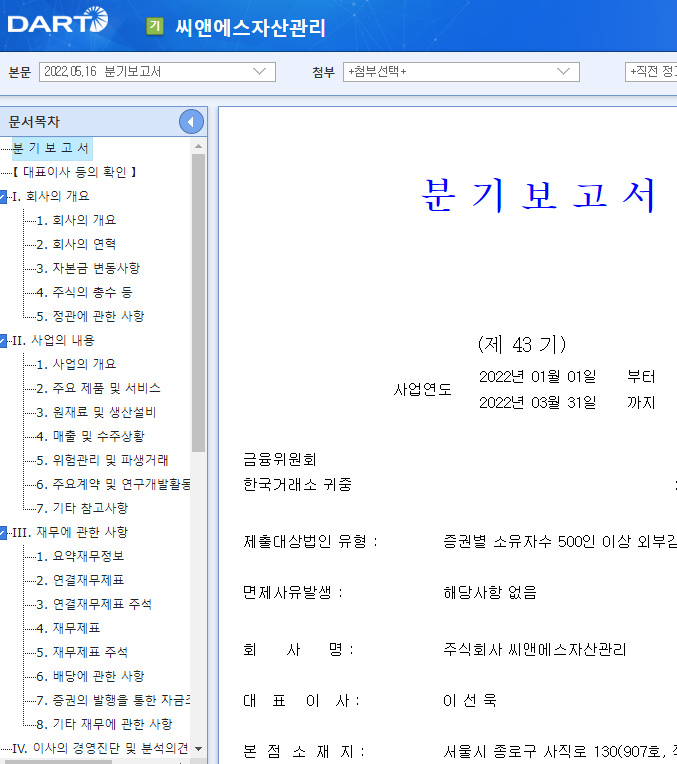Open 2. 연결재무제표 subsection

[80, 580]
